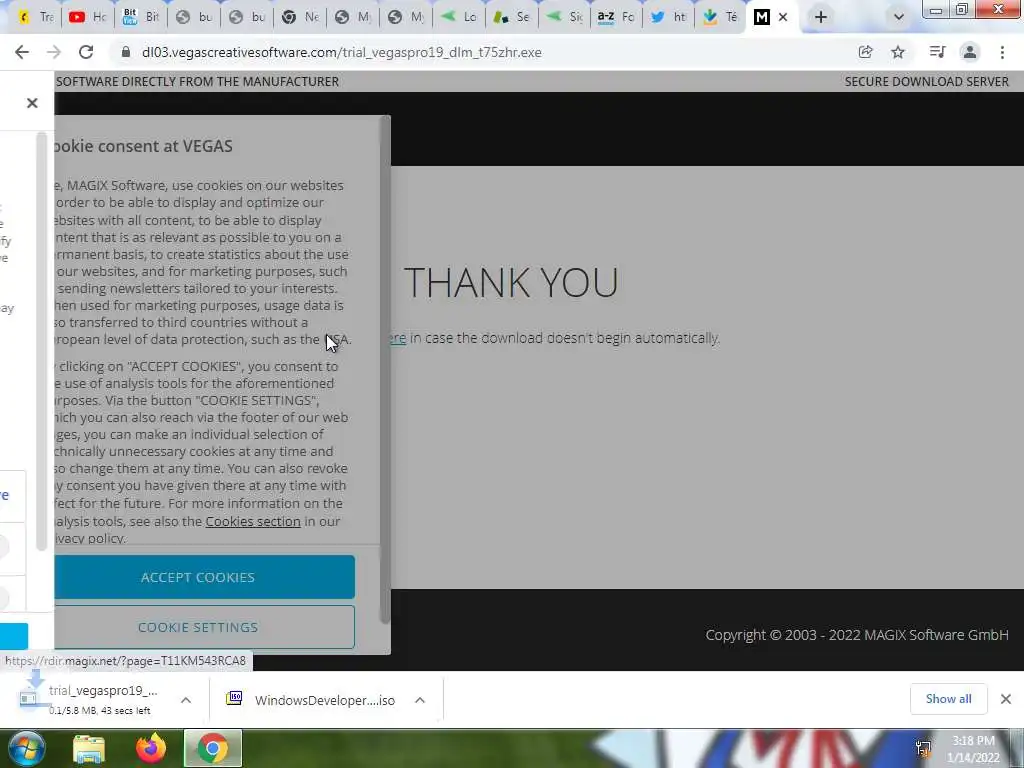
Task: Expand trial_vegaspro19 download options arrow
Action: pyautogui.click(x=186, y=700)
